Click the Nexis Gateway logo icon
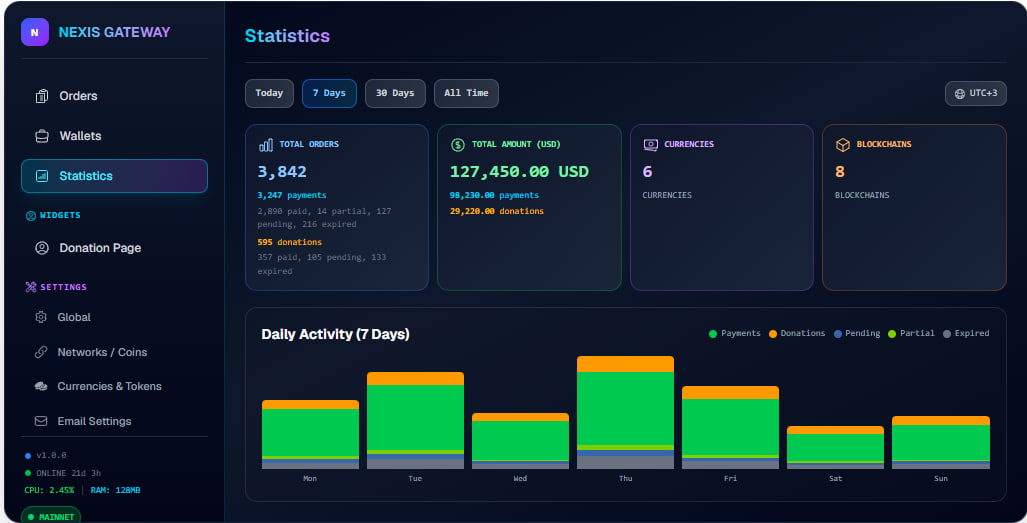1027x523 pixels. click(35, 32)
